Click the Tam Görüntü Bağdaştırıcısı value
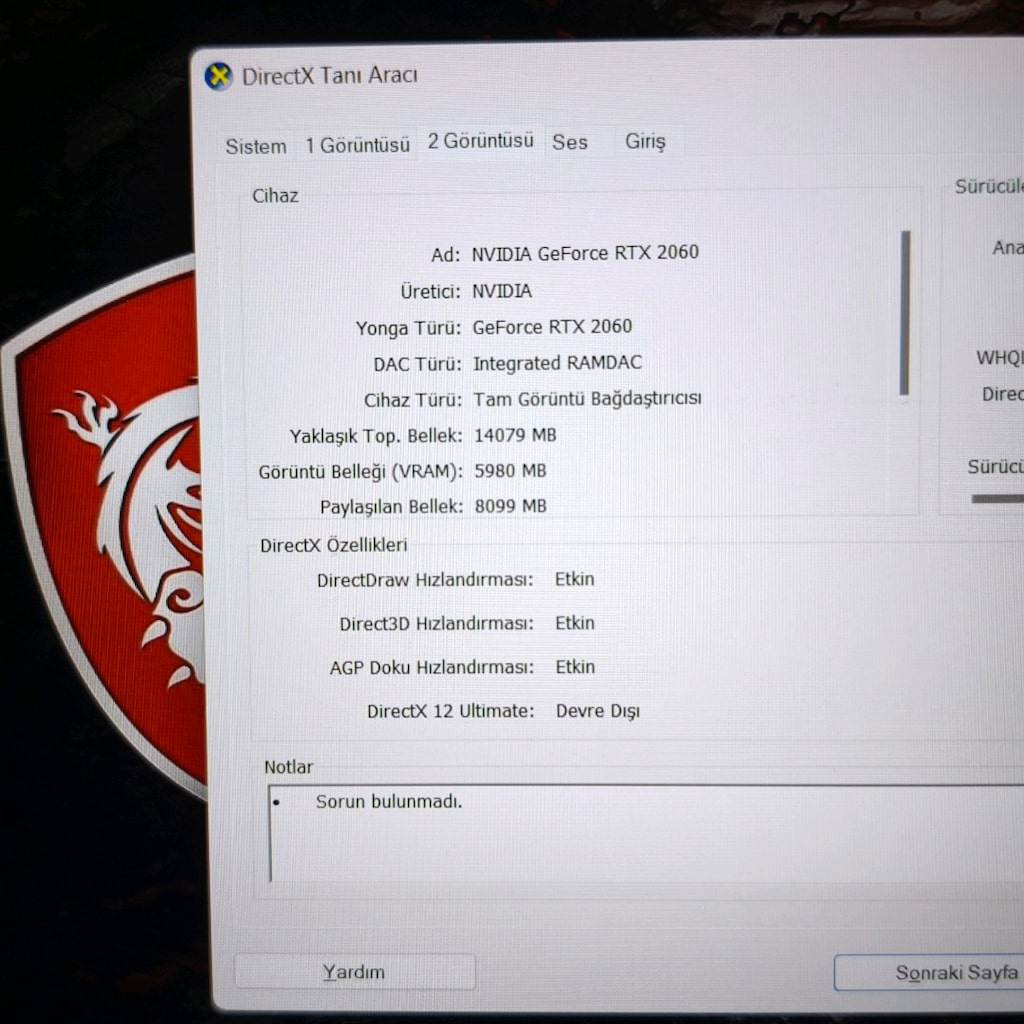The height and width of the screenshot is (1024, 1024). click(x=587, y=399)
